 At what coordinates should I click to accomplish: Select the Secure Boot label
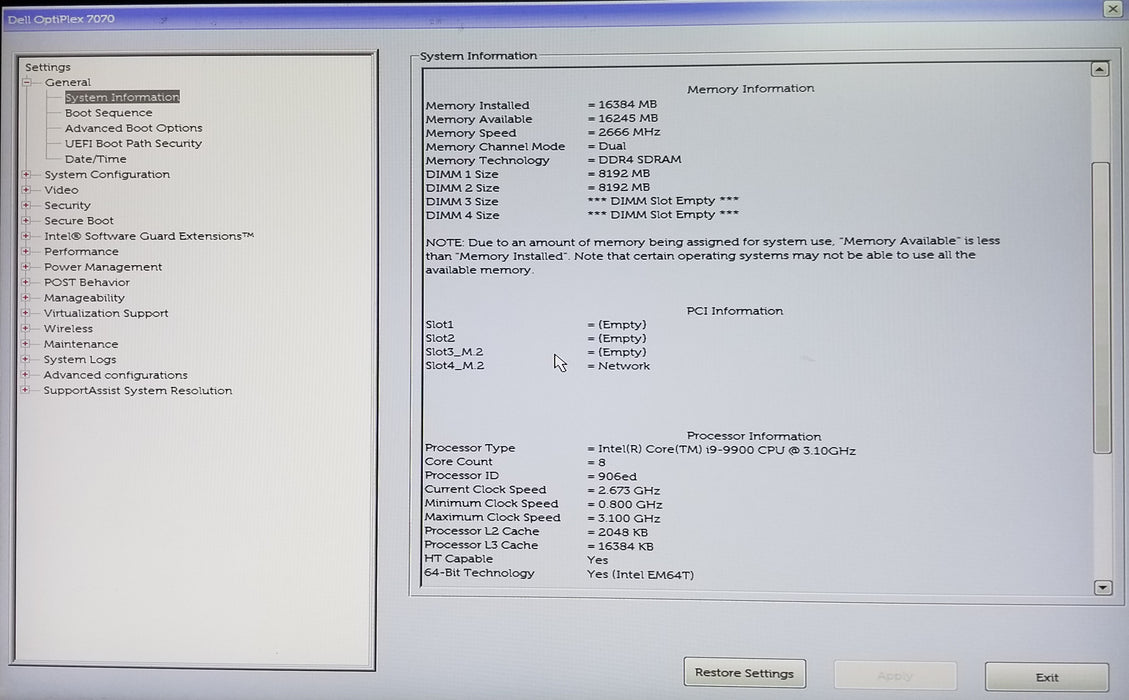78,220
